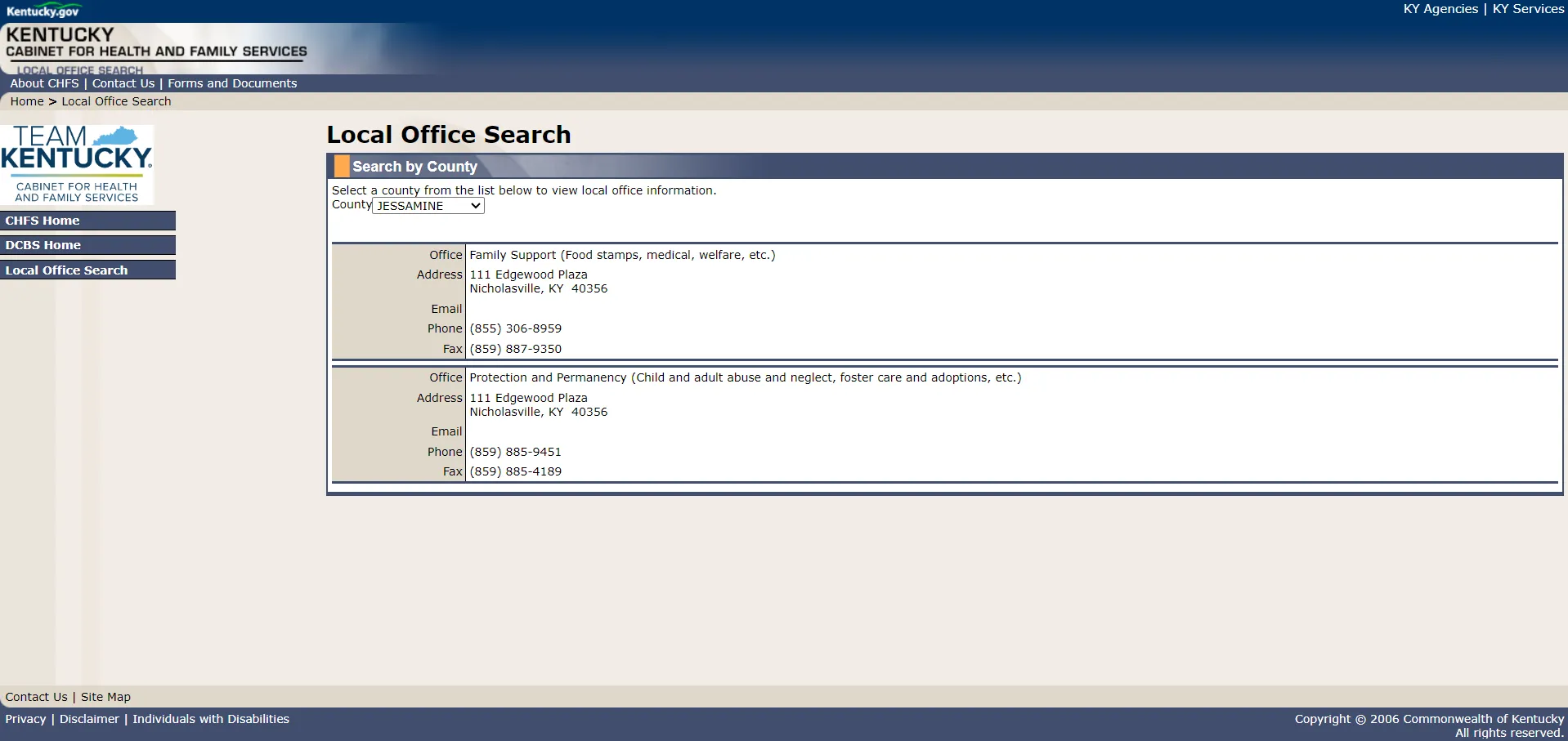This screenshot has height=741, width=1568.
Task: Select CHFS Home sidebar item
Action: [x=87, y=221]
